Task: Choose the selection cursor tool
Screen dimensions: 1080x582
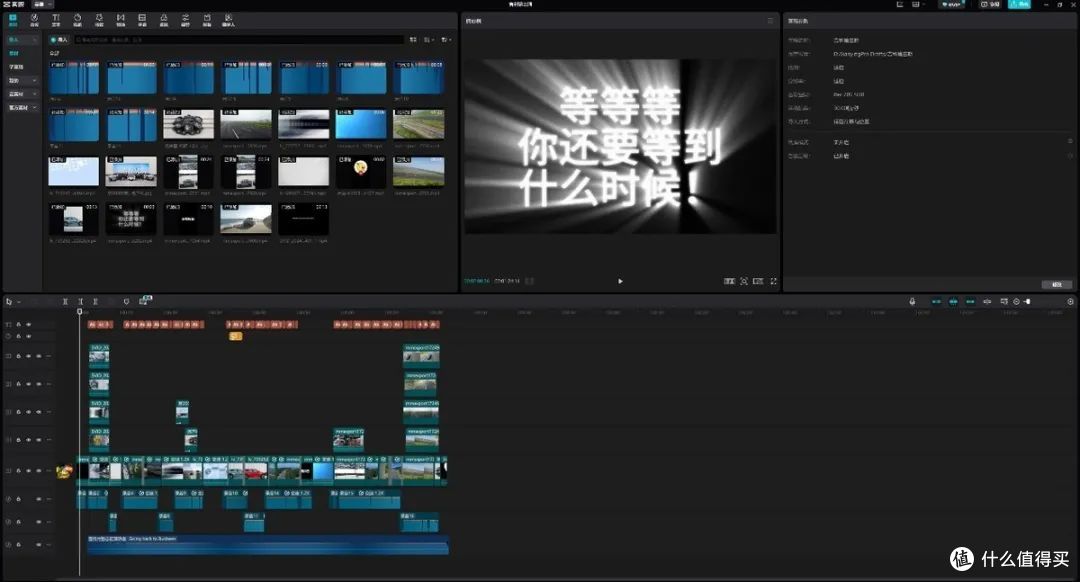Action: pos(9,302)
